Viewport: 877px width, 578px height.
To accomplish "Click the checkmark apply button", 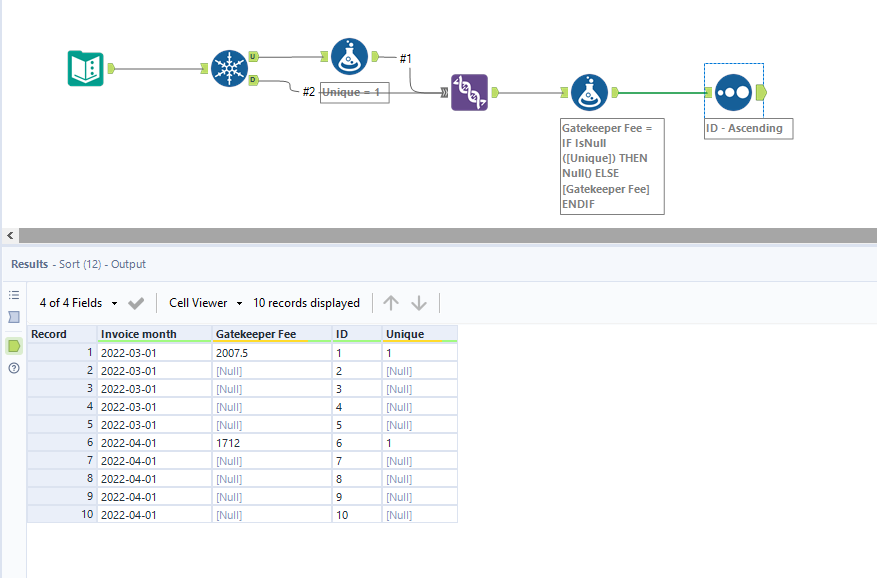I will click(x=137, y=303).
